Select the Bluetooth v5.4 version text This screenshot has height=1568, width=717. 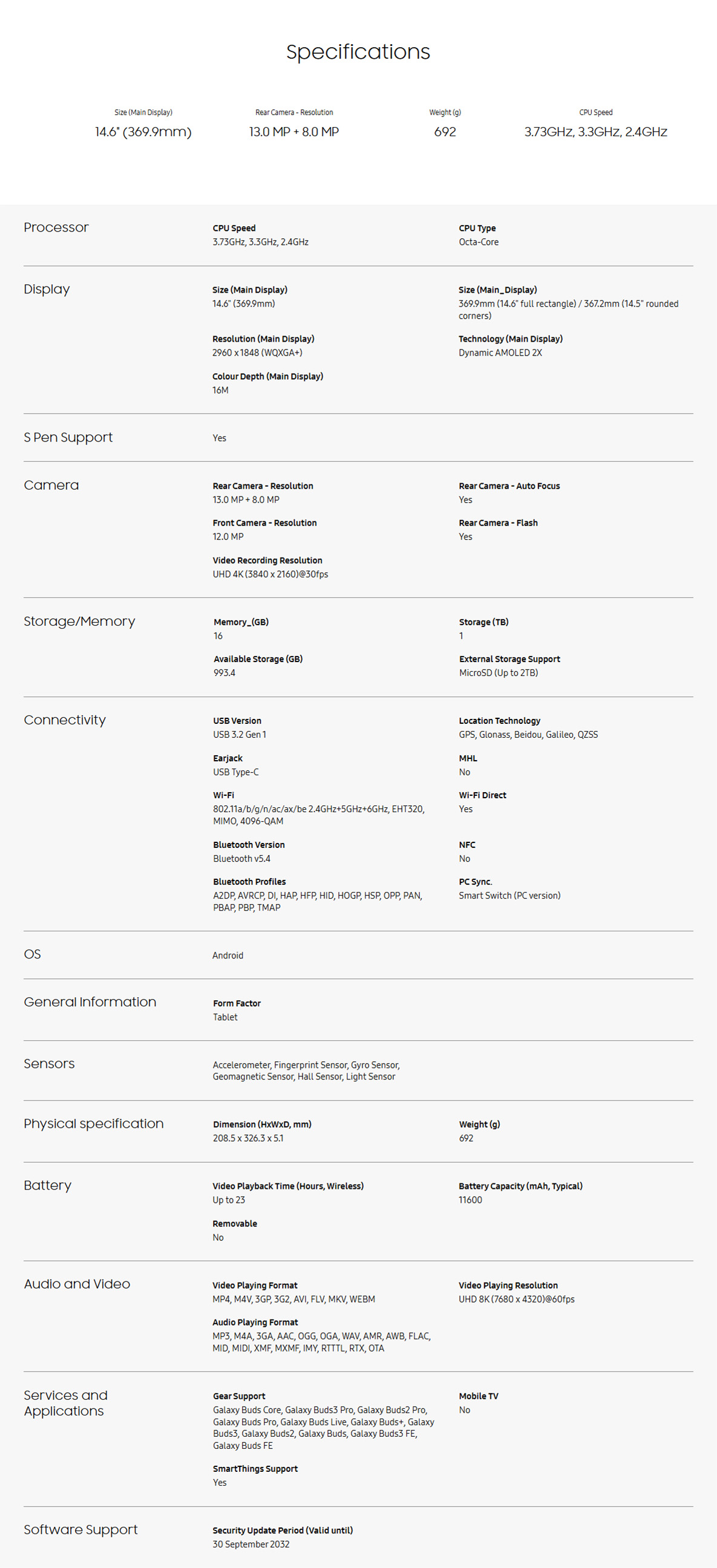click(x=241, y=859)
